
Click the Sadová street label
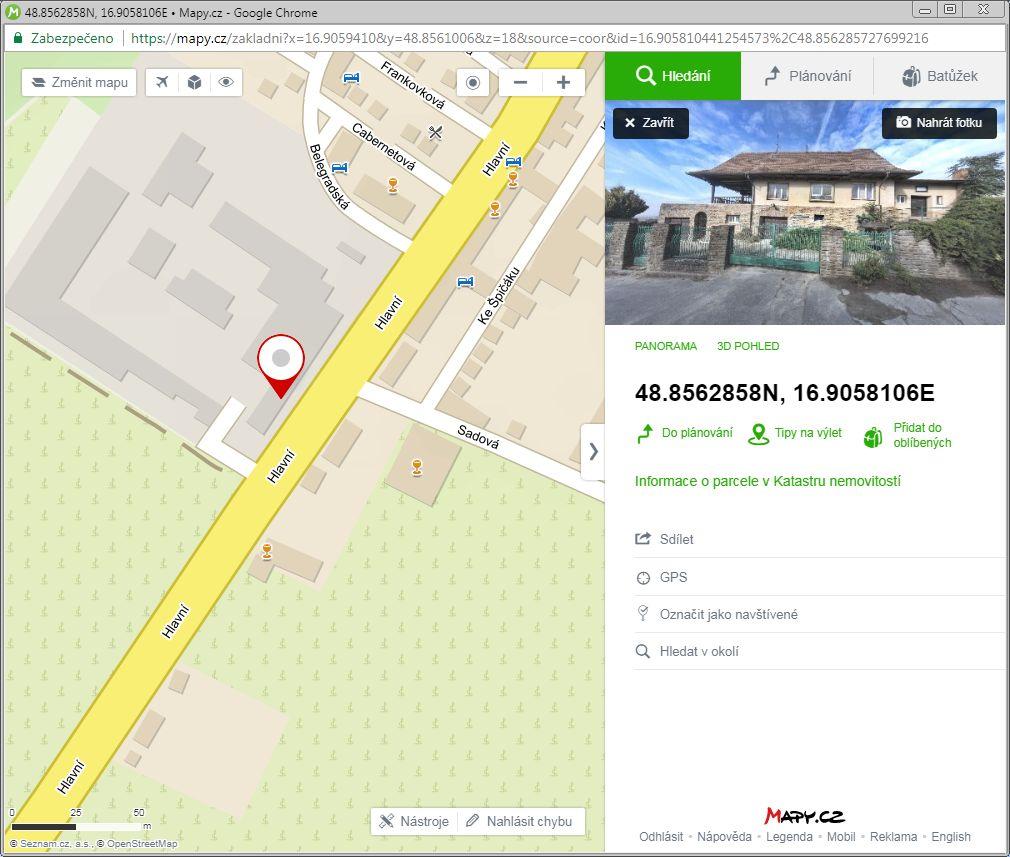pyautogui.click(x=478, y=437)
